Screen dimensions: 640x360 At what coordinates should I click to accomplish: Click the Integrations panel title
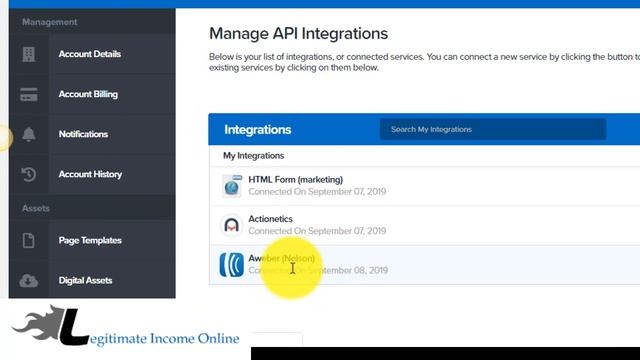coord(258,130)
